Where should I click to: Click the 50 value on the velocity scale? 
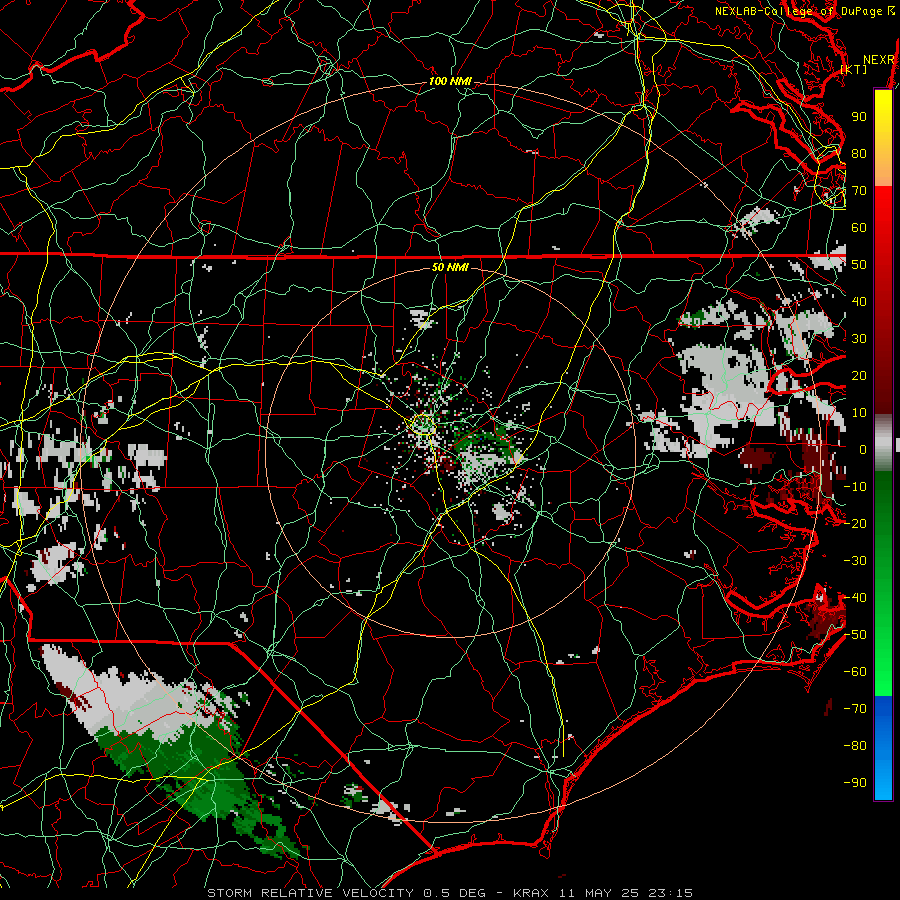pos(859,265)
